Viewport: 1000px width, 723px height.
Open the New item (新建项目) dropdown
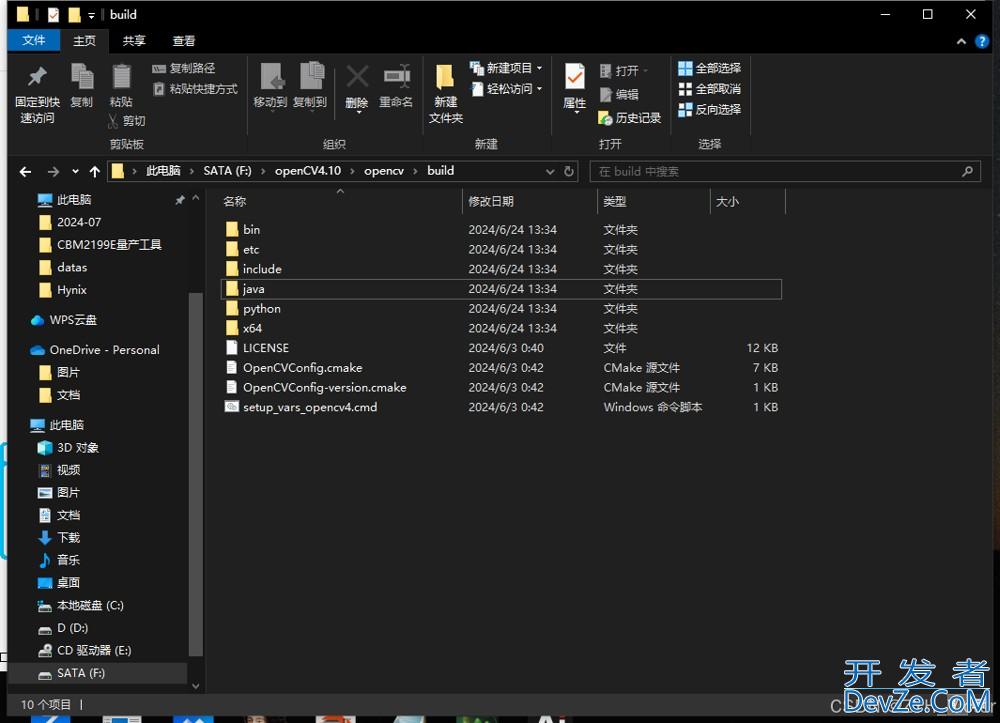[506, 68]
